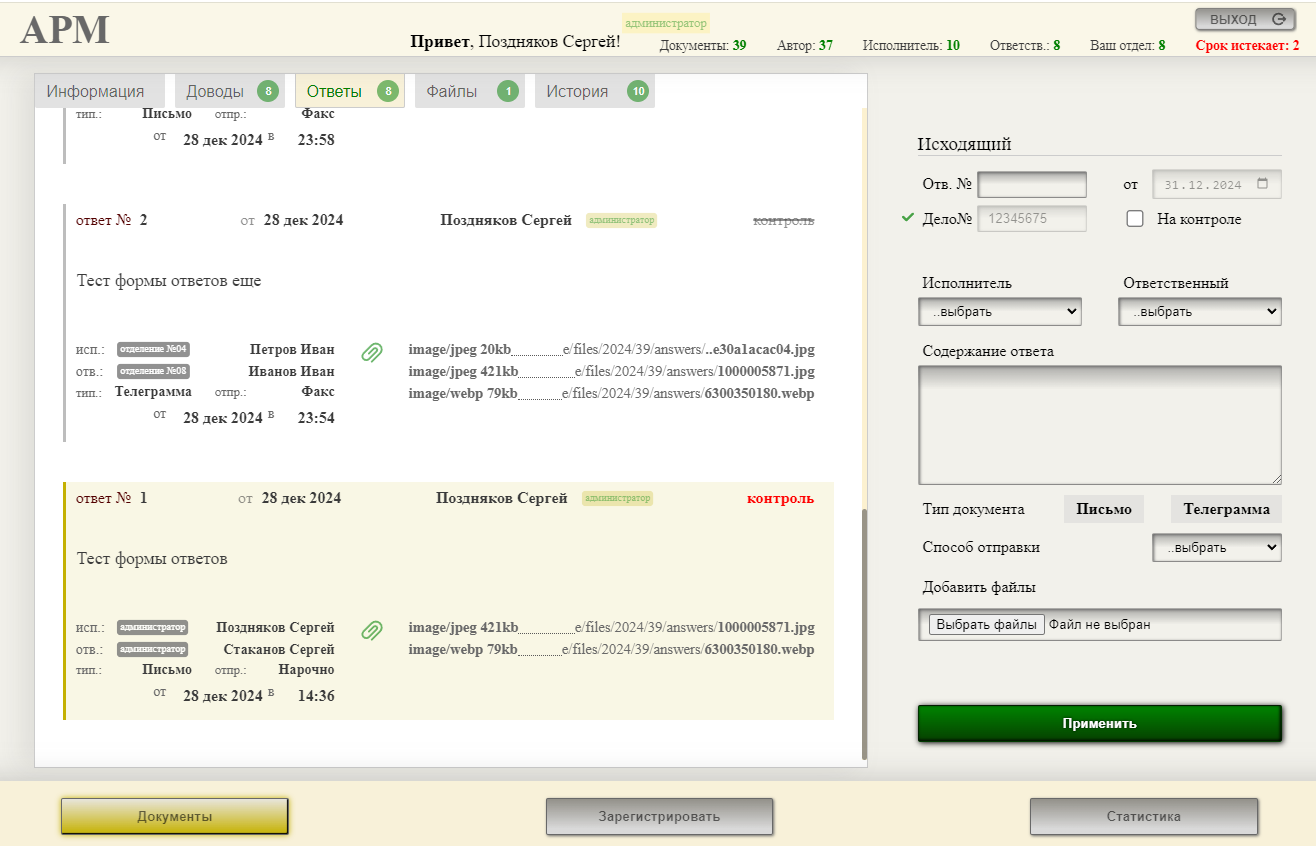
Task: Click the paperclip icon in answer № 1
Action: pyautogui.click(x=372, y=630)
